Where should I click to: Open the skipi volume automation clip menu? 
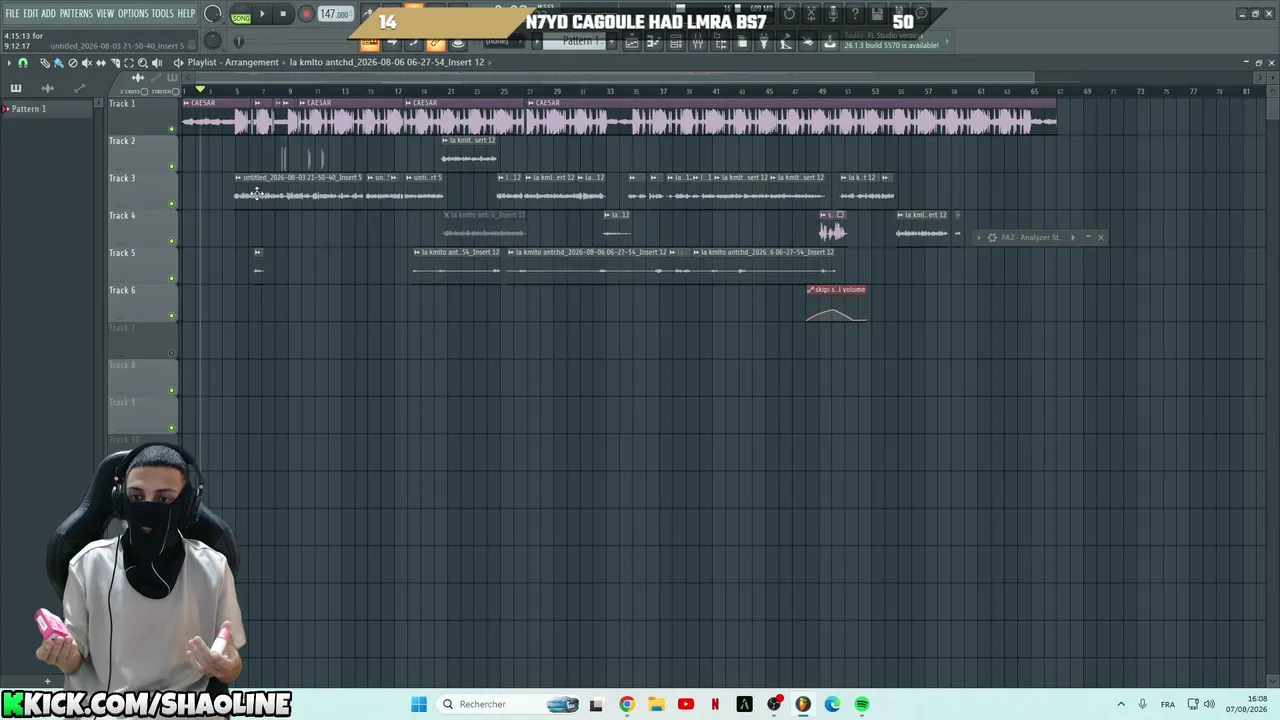coord(811,290)
